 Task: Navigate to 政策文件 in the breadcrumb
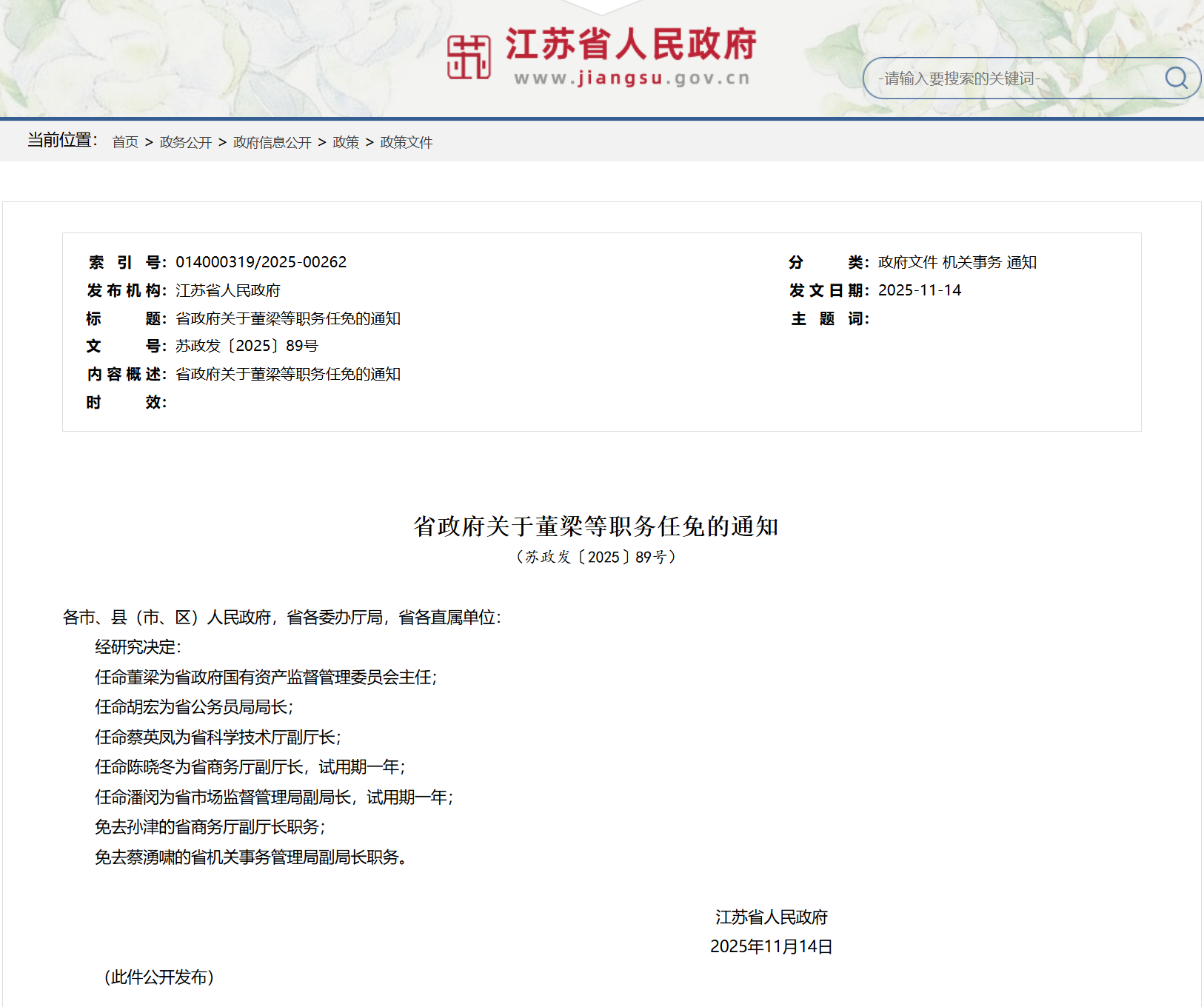click(x=406, y=142)
